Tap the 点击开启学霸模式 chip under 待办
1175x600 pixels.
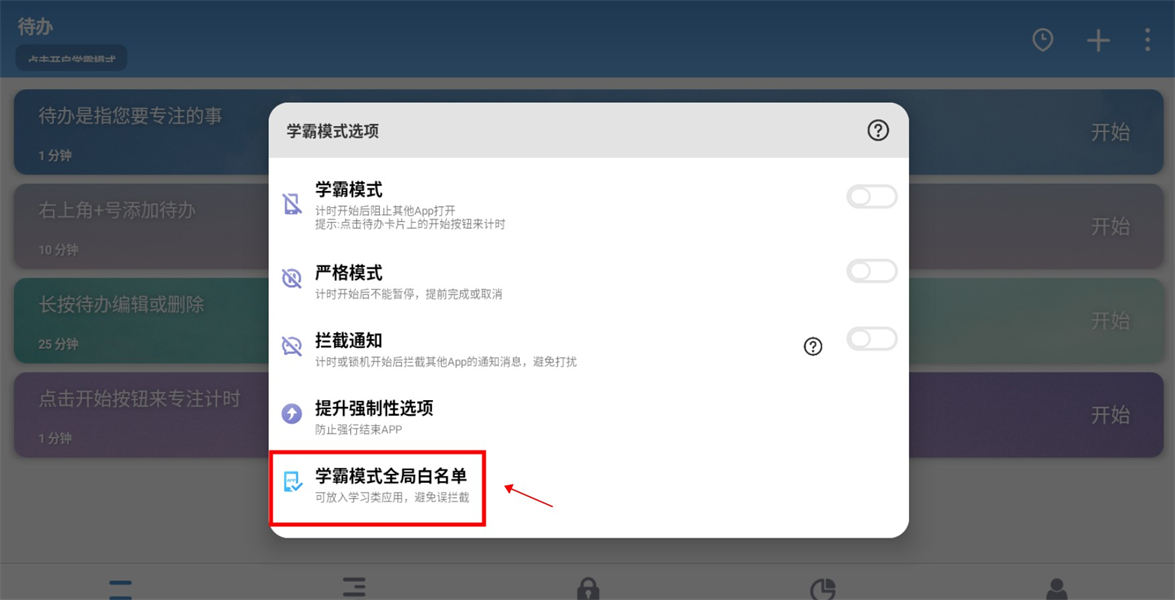point(71,58)
